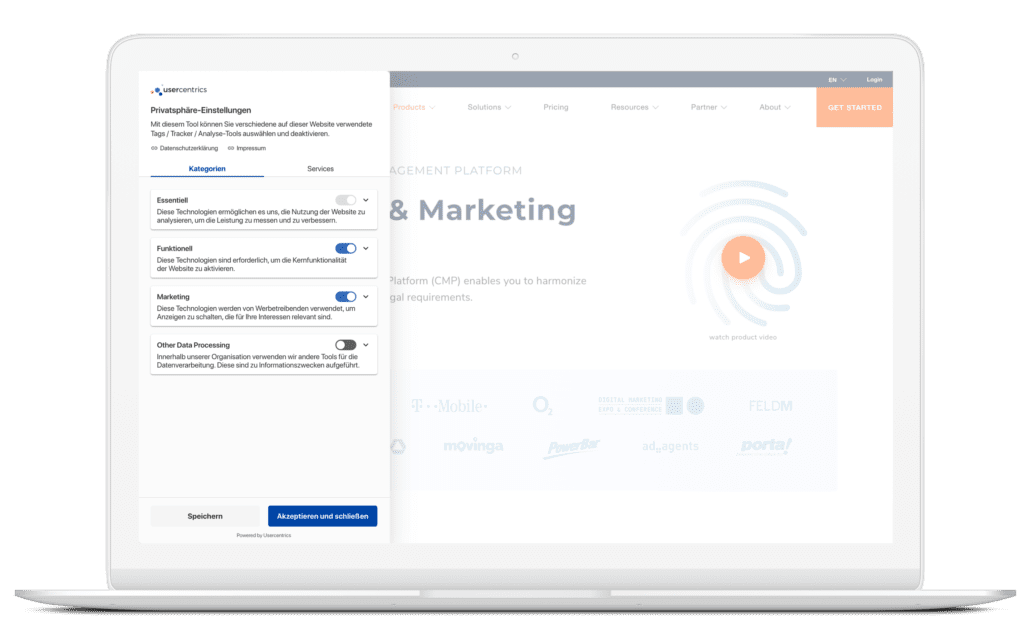This screenshot has height=644, width=1030.
Task: Expand the Other Data Processing chevron
Action: point(366,345)
